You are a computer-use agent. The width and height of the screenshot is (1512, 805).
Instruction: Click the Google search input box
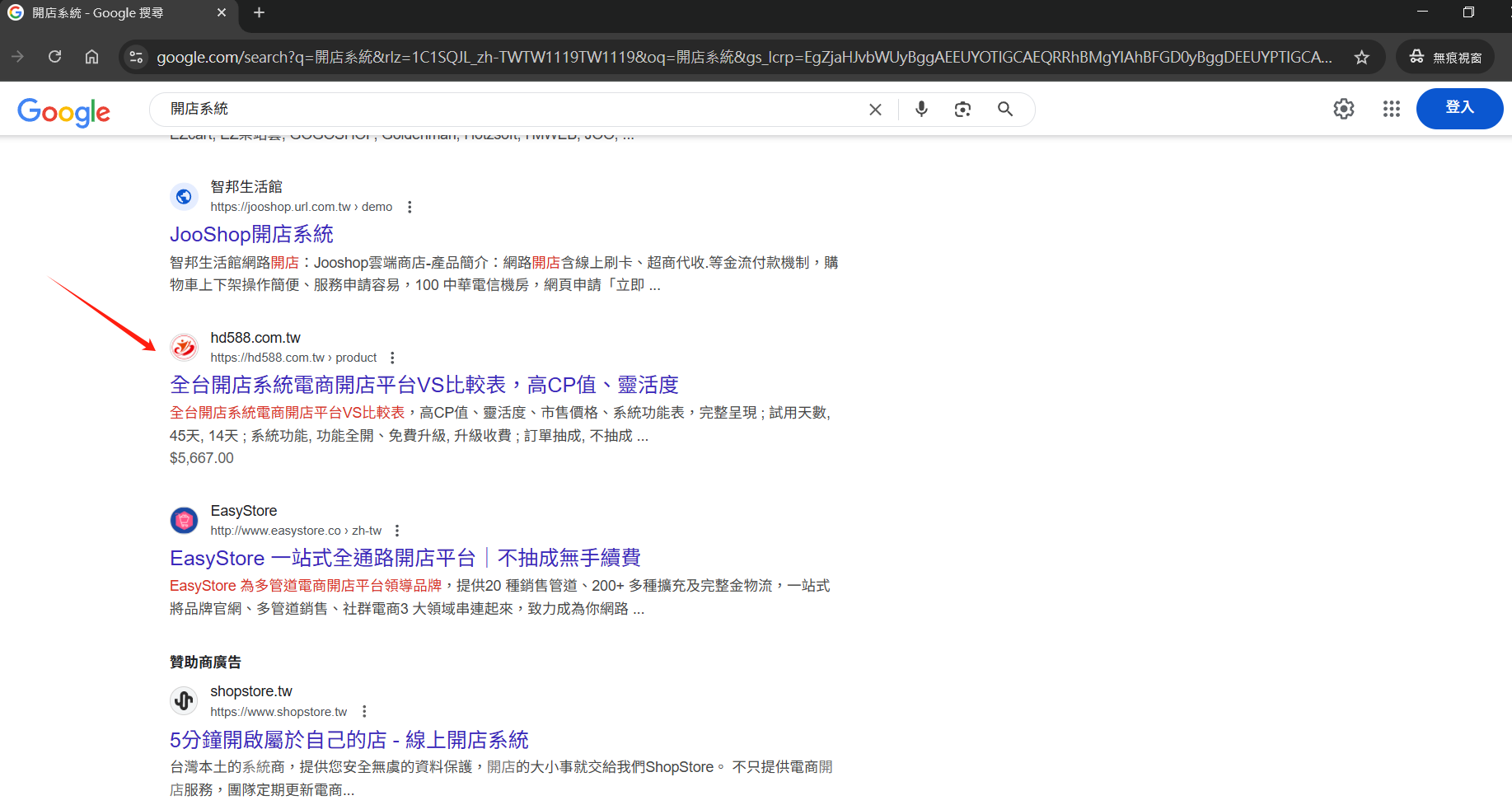pyautogui.click(x=511, y=109)
